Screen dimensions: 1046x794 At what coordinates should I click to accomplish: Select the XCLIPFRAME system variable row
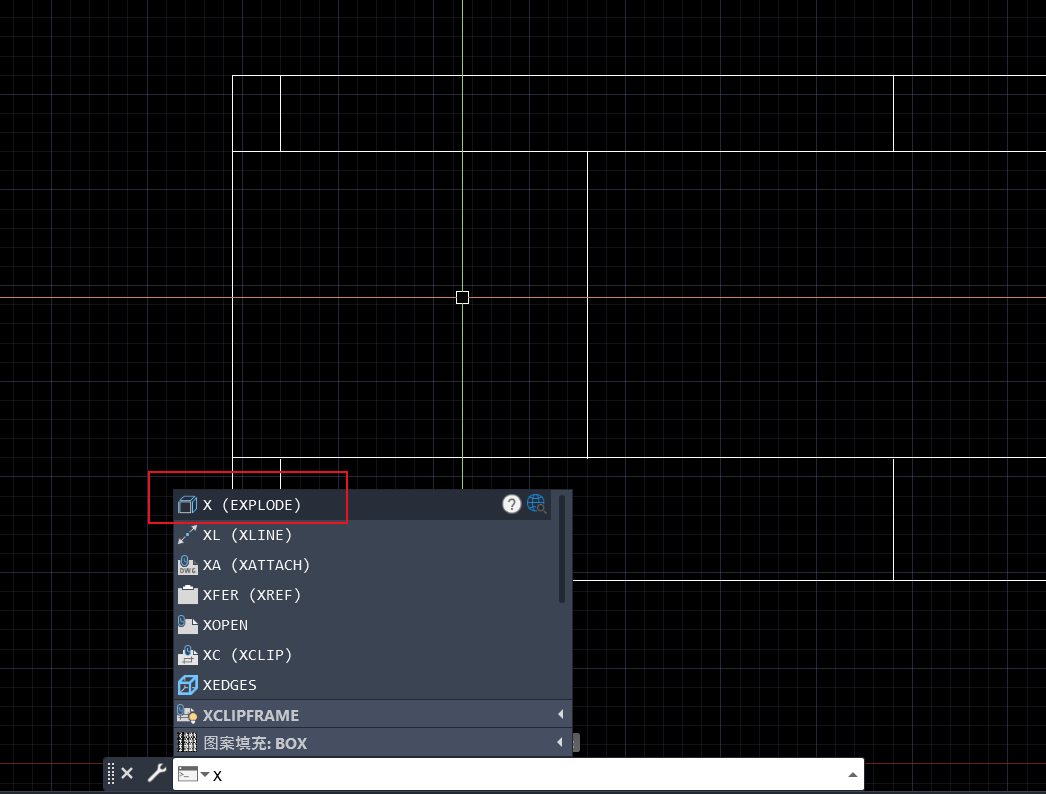point(250,715)
